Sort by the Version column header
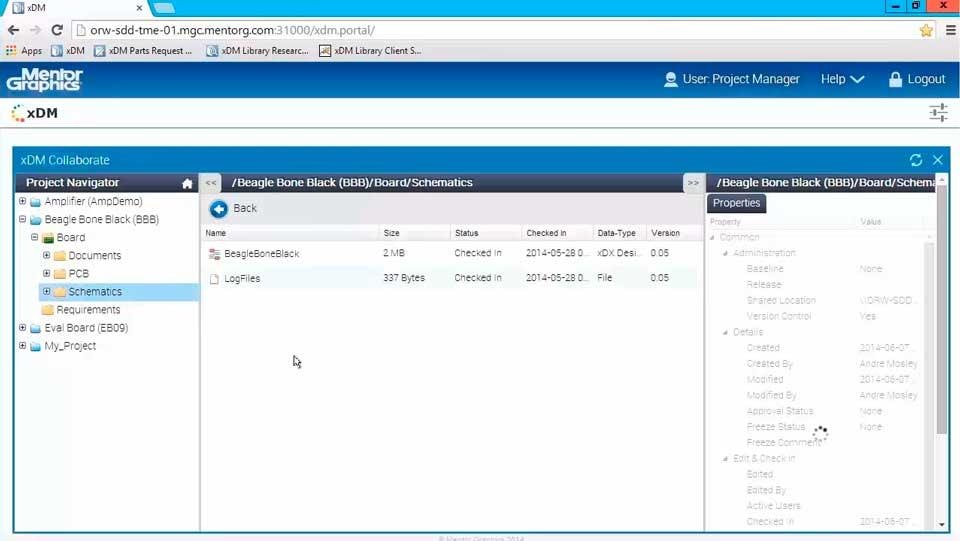The height and width of the screenshot is (541, 960). [x=672, y=233]
